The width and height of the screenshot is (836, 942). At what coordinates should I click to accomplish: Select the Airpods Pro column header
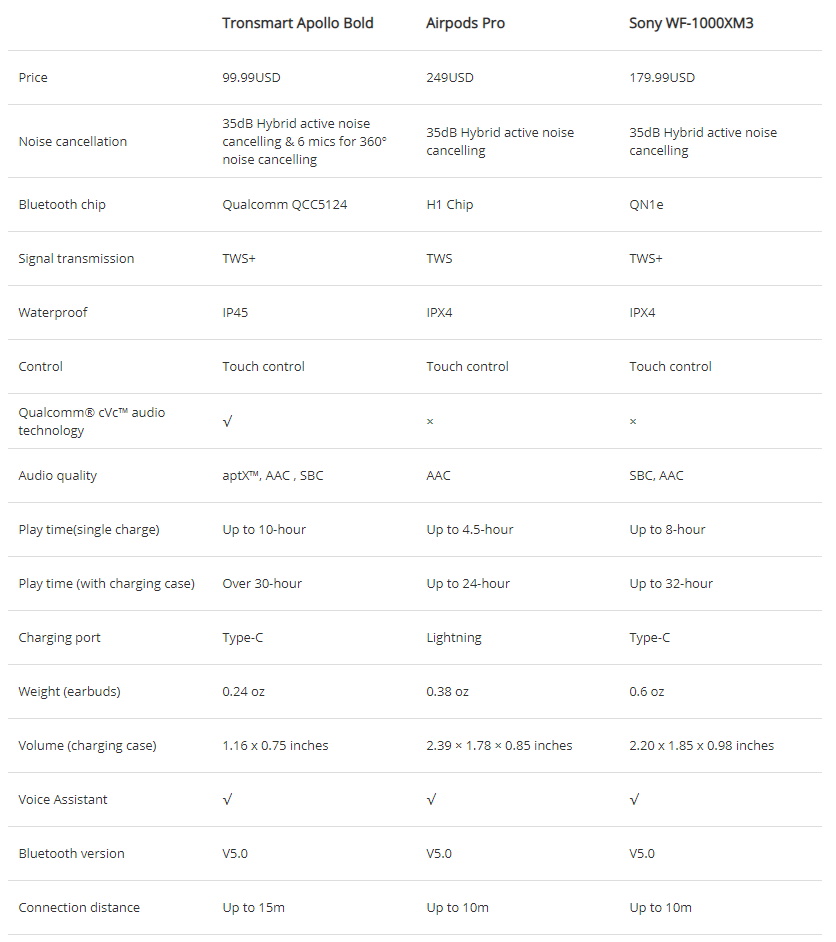pos(465,23)
